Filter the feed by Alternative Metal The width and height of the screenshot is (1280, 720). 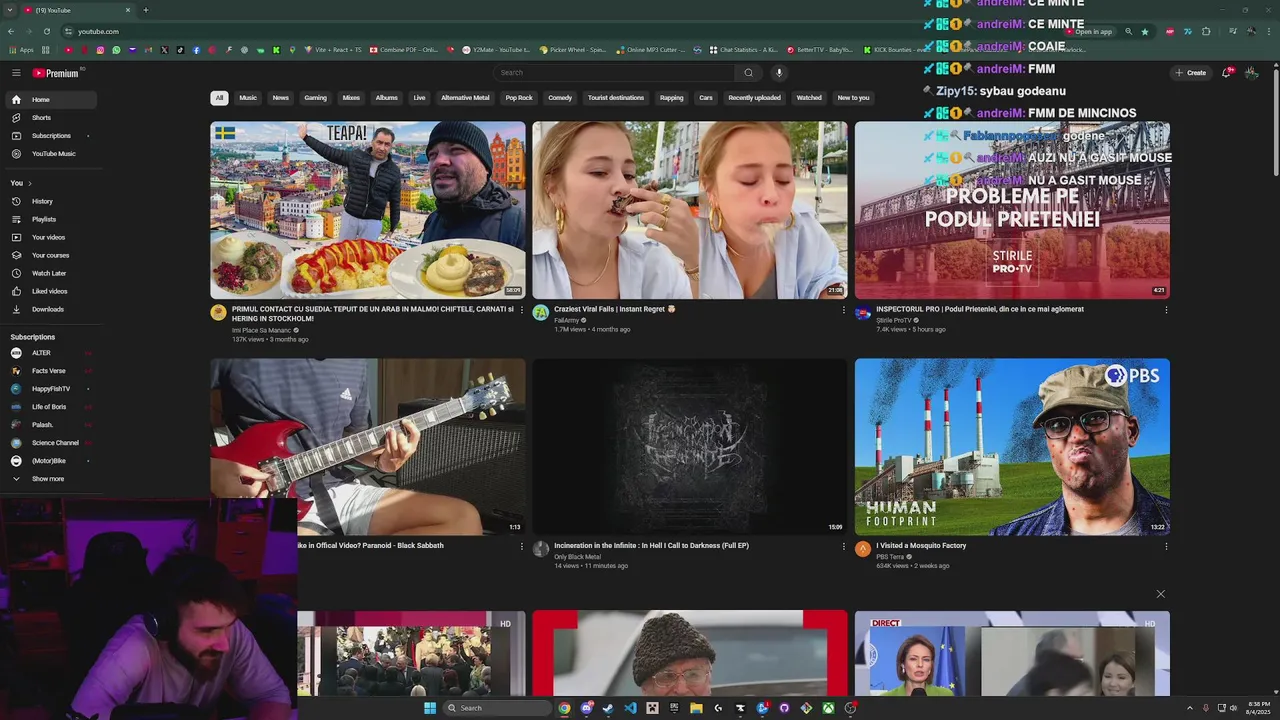tap(465, 98)
